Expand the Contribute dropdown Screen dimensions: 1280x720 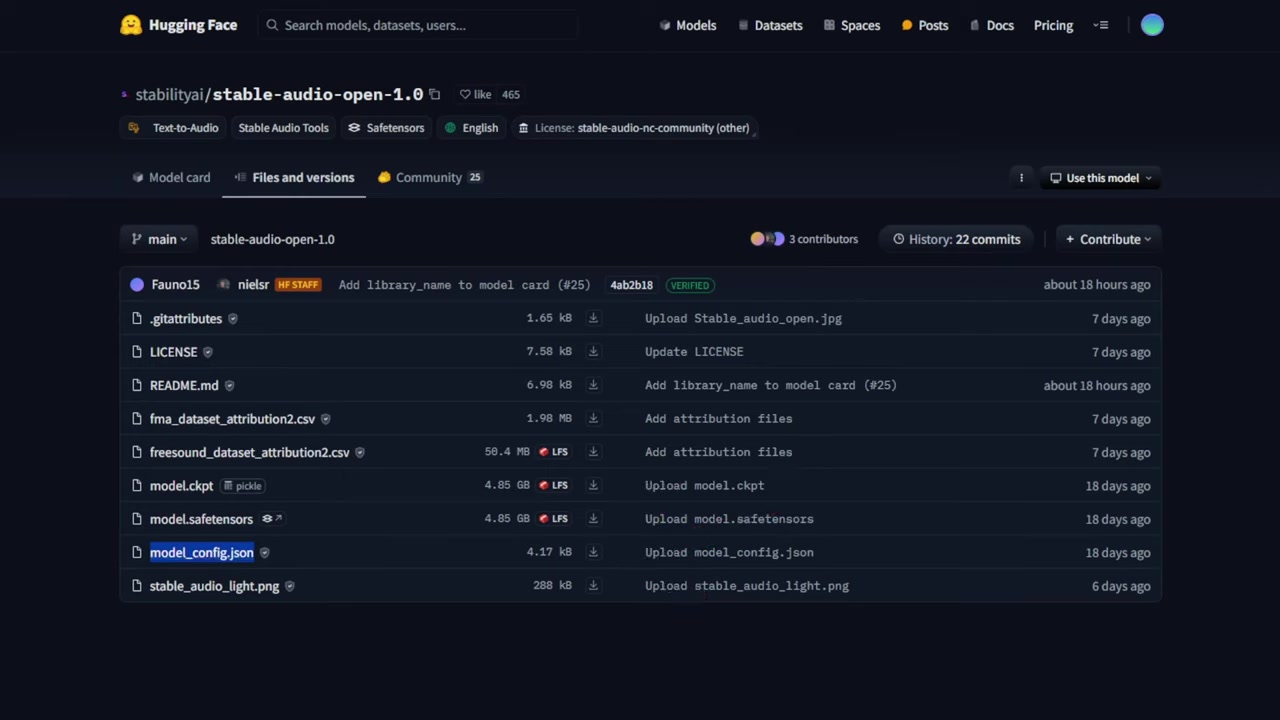pos(1108,239)
